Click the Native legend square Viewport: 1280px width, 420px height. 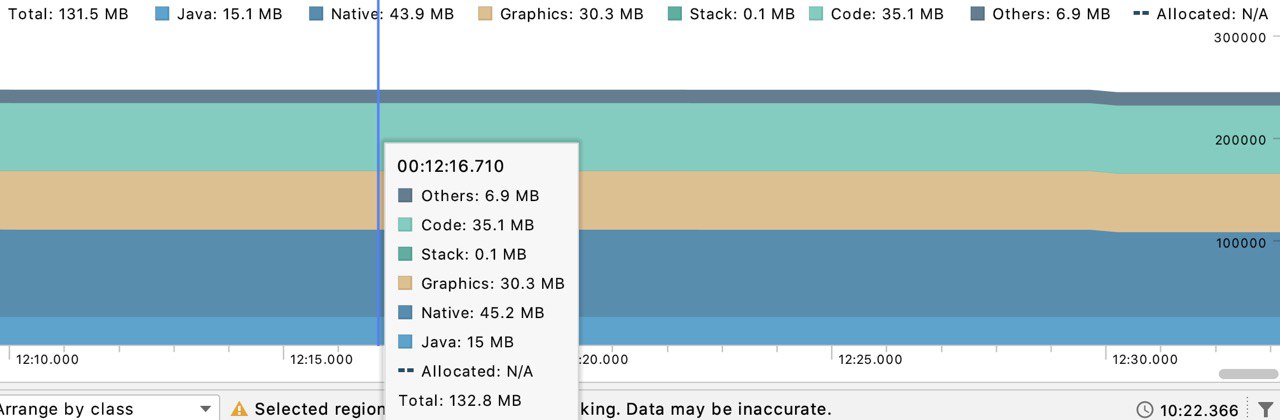[x=316, y=14]
